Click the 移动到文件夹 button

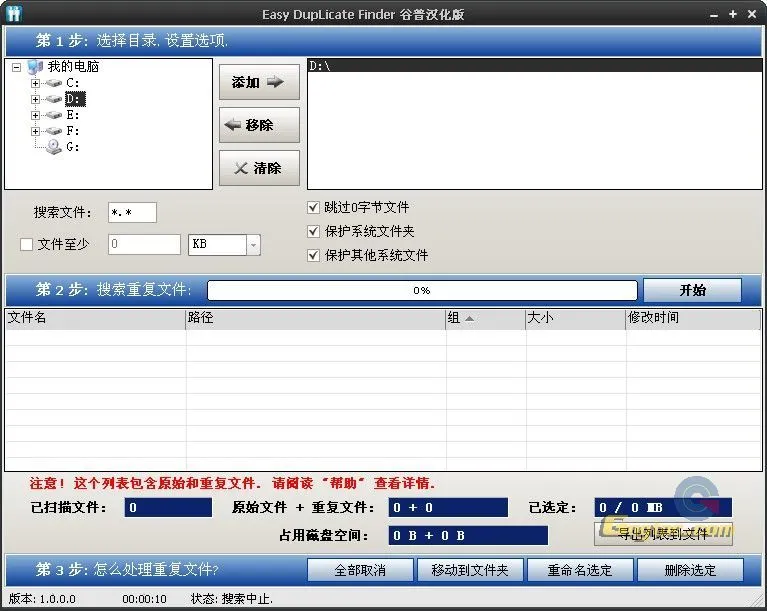470,570
